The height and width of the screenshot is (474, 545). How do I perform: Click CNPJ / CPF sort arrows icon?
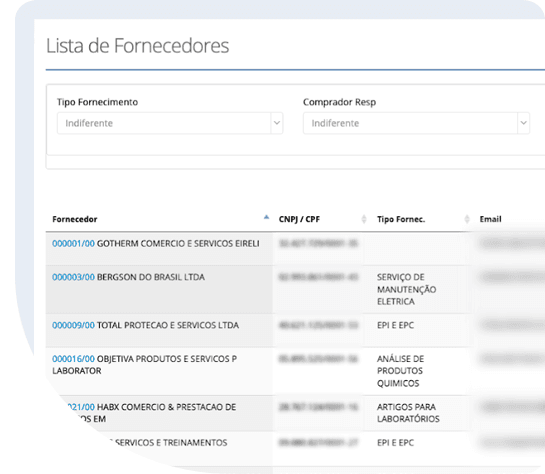pyautogui.click(x=364, y=219)
